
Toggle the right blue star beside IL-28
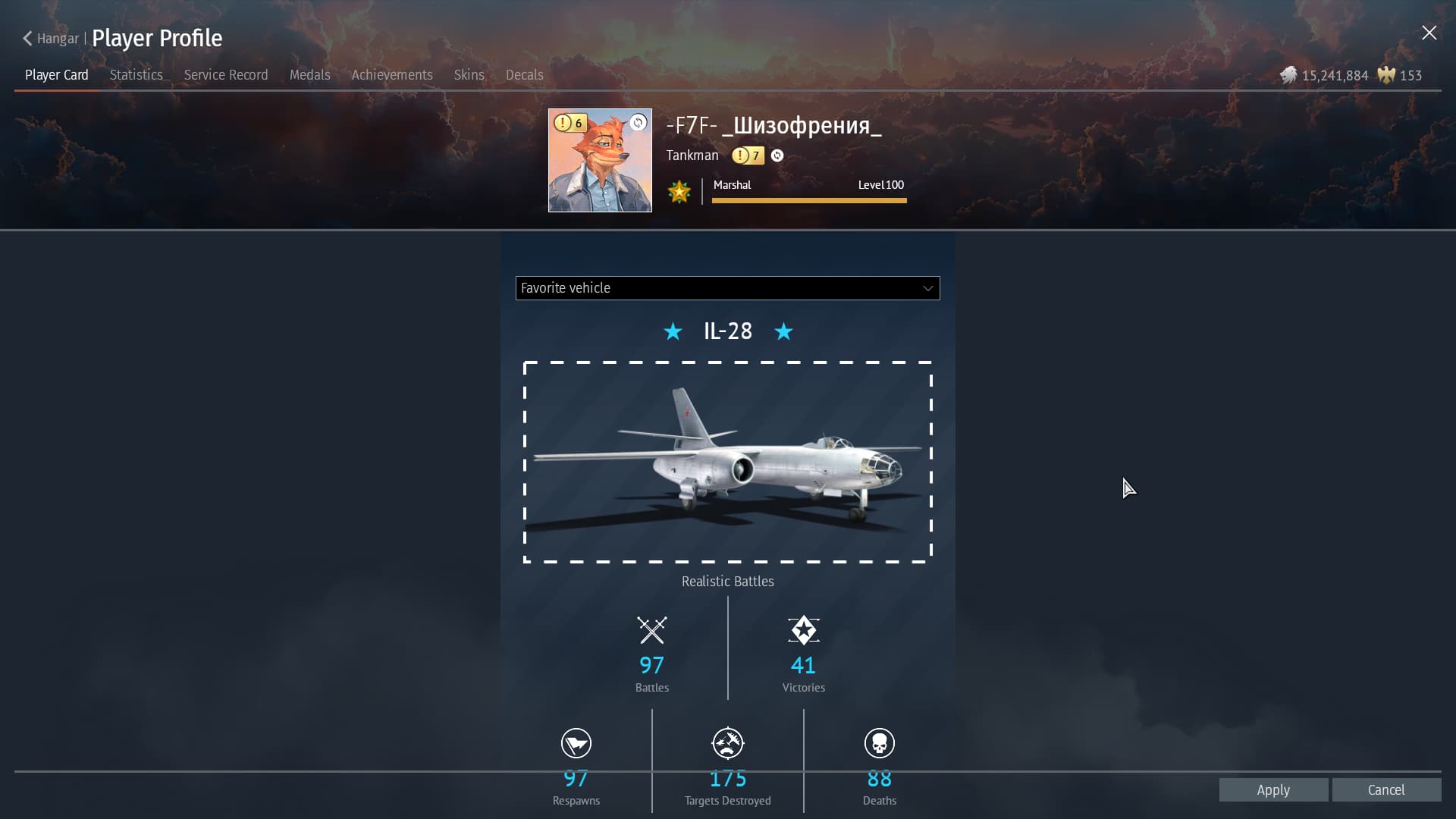coord(783,331)
